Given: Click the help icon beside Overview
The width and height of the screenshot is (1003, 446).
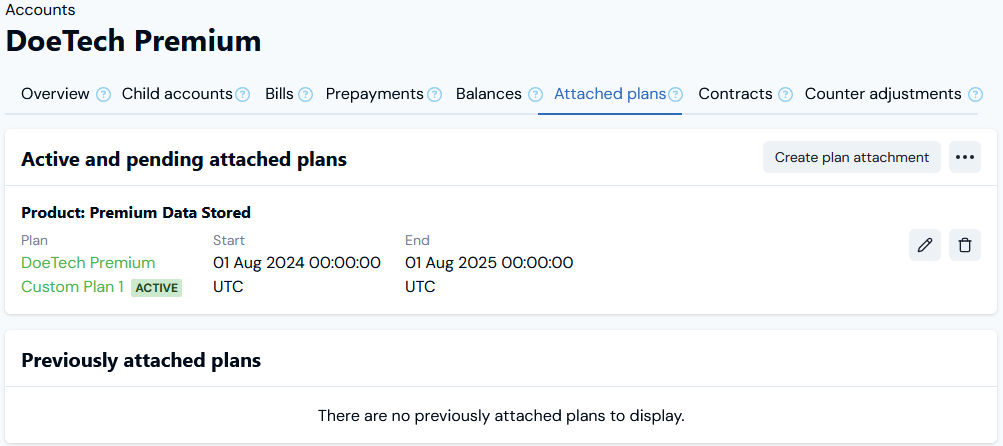Looking at the screenshot, I should pos(104,95).
